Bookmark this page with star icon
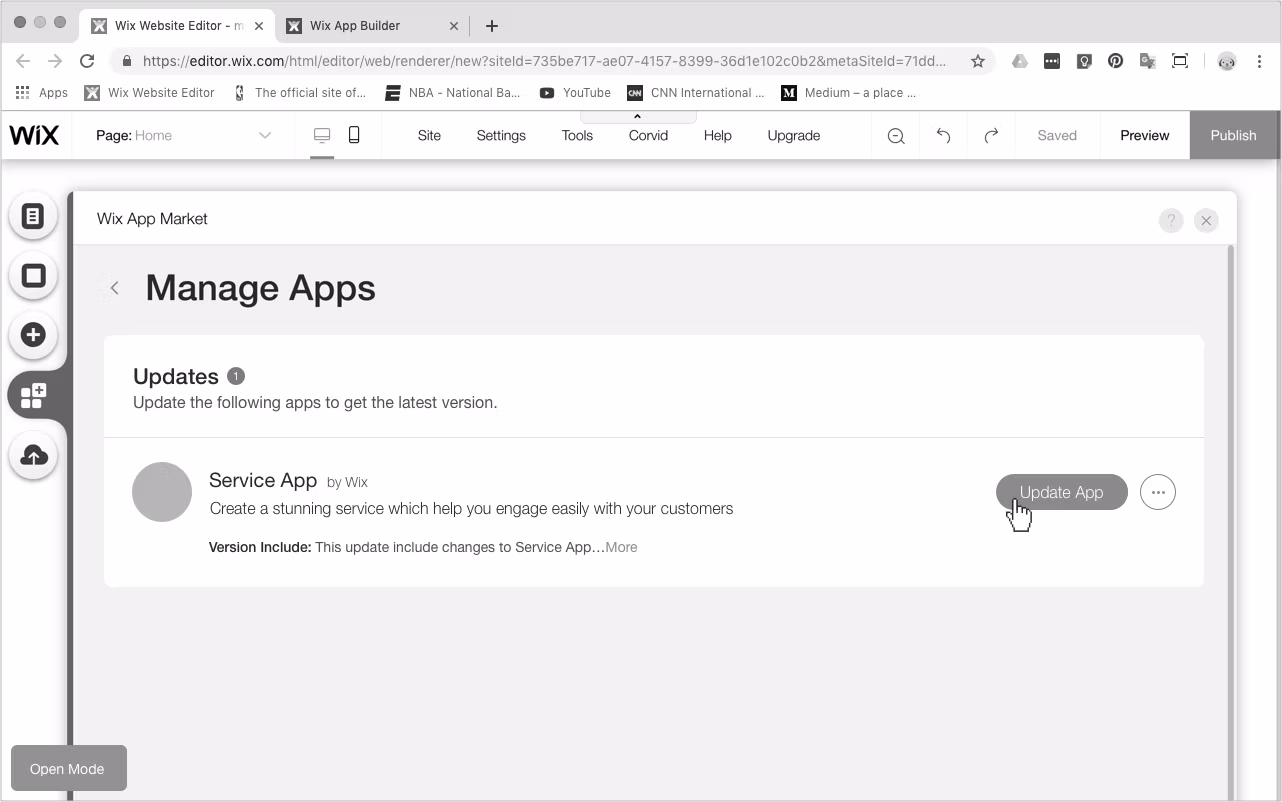The height and width of the screenshot is (802, 1282). coord(978,61)
